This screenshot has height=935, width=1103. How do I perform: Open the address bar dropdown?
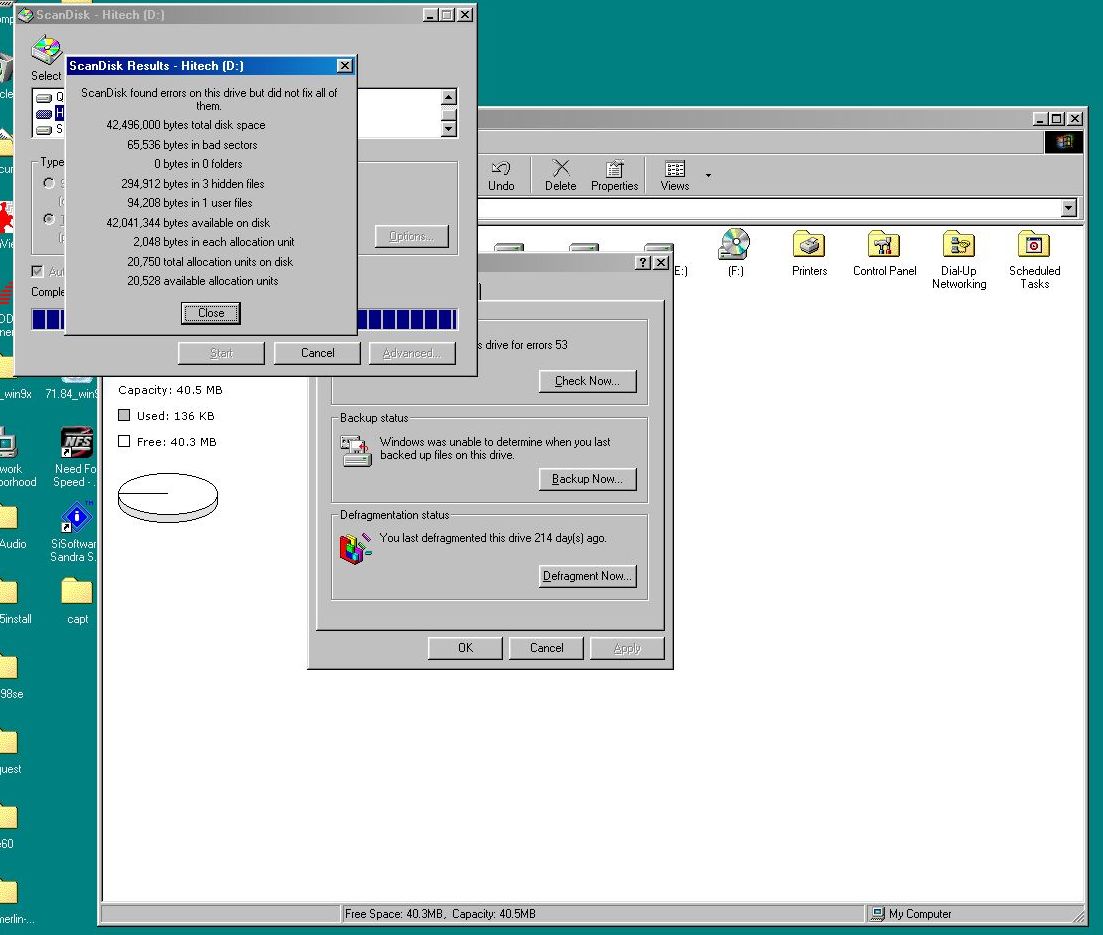pos(1069,208)
